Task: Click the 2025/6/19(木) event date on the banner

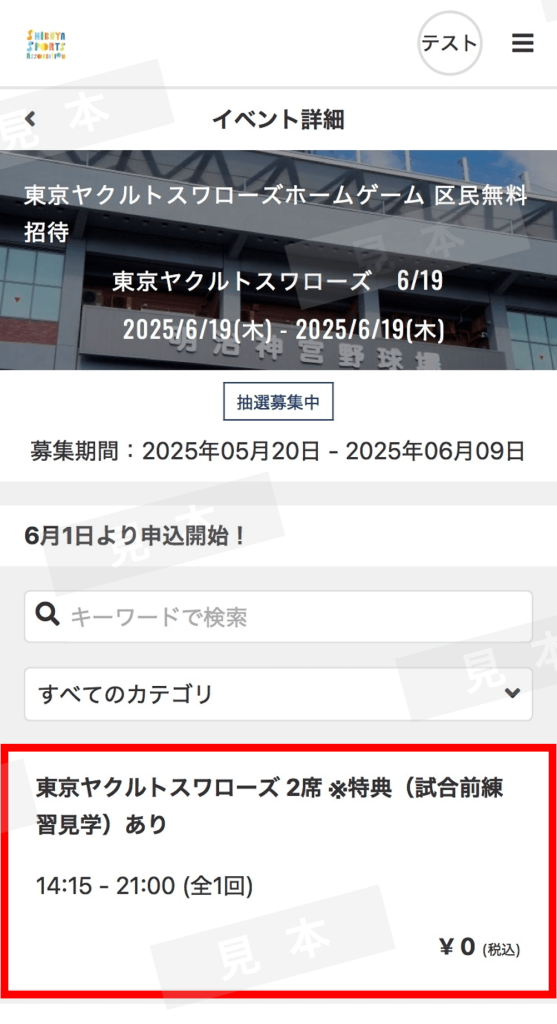Action: [x=284, y=330]
